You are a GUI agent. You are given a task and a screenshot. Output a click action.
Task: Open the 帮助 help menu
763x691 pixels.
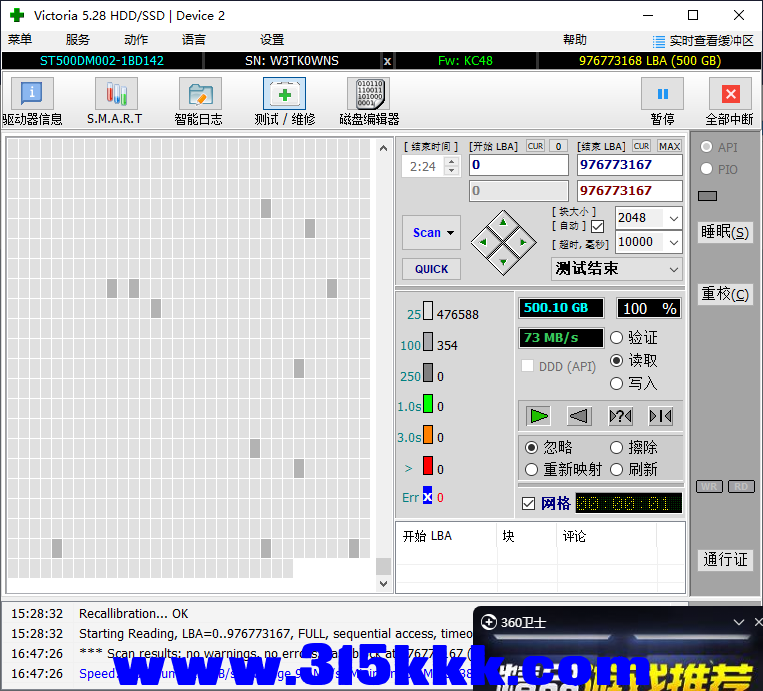pyautogui.click(x=575, y=40)
